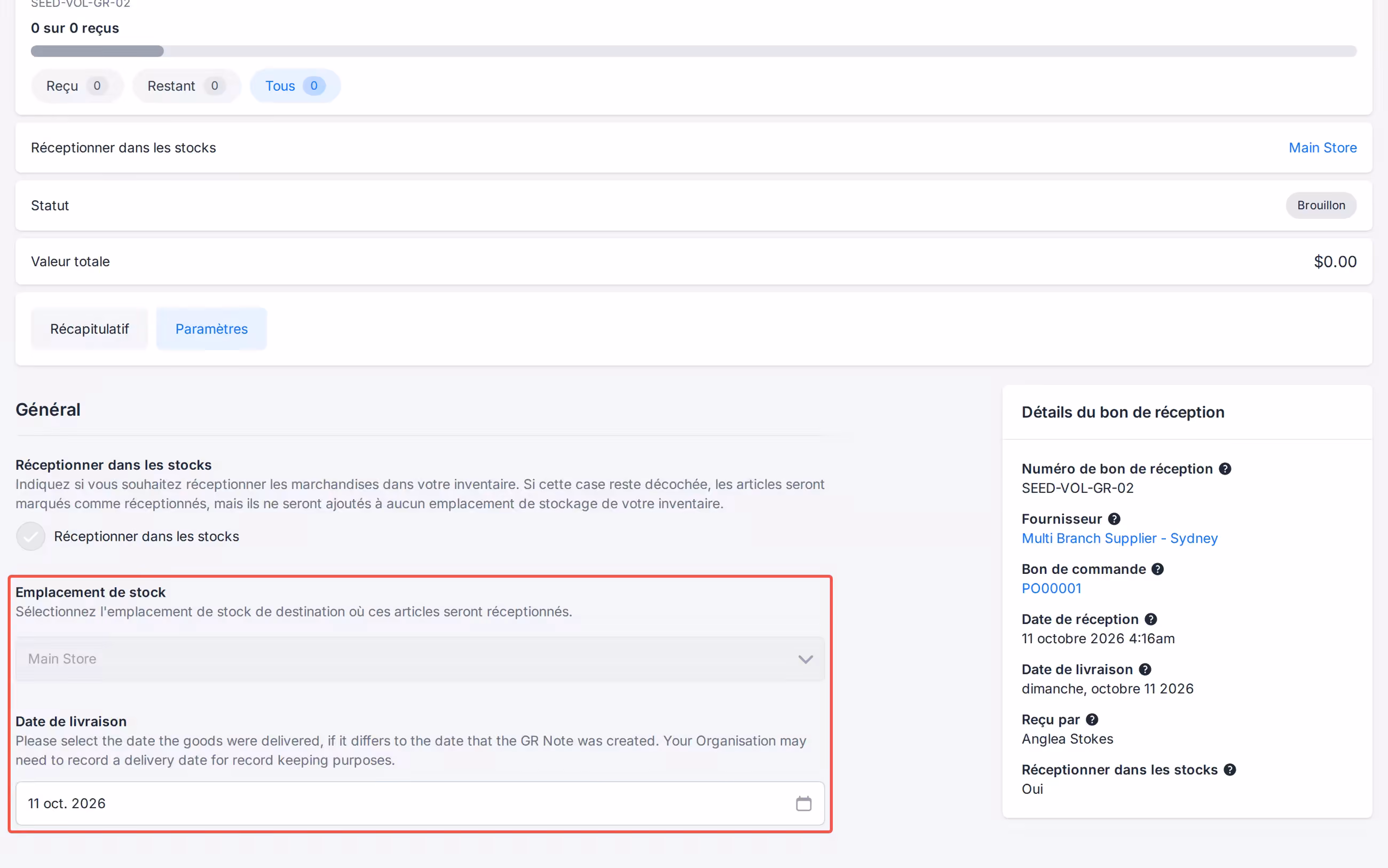Click the Statut row label
1388x868 pixels.
(x=50, y=206)
